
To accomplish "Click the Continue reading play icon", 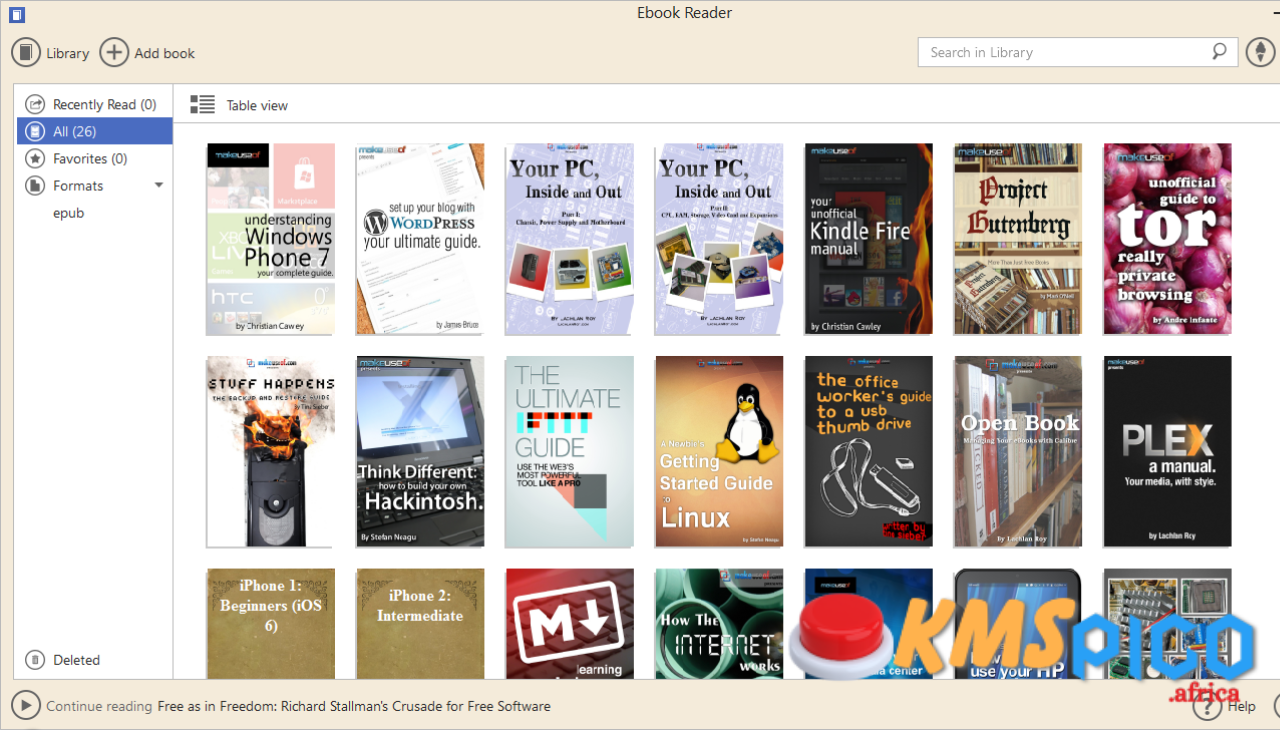I will tap(26, 705).
